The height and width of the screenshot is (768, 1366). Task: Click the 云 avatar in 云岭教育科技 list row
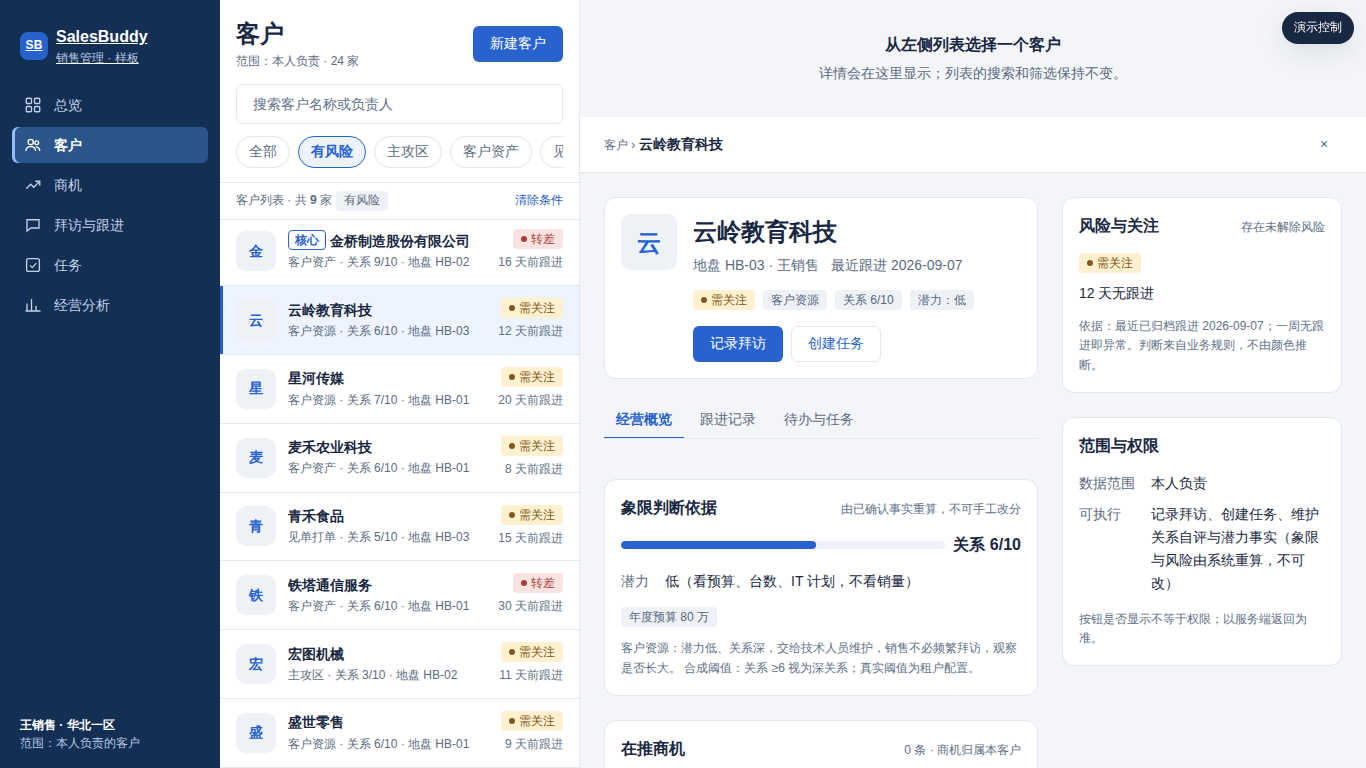tap(256, 320)
